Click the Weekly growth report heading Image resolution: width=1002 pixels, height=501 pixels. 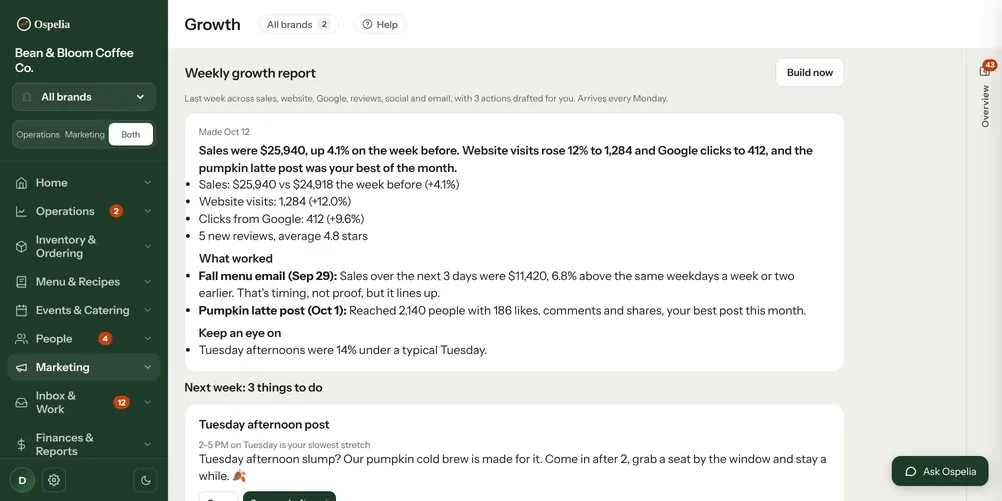click(x=250, y=73)
